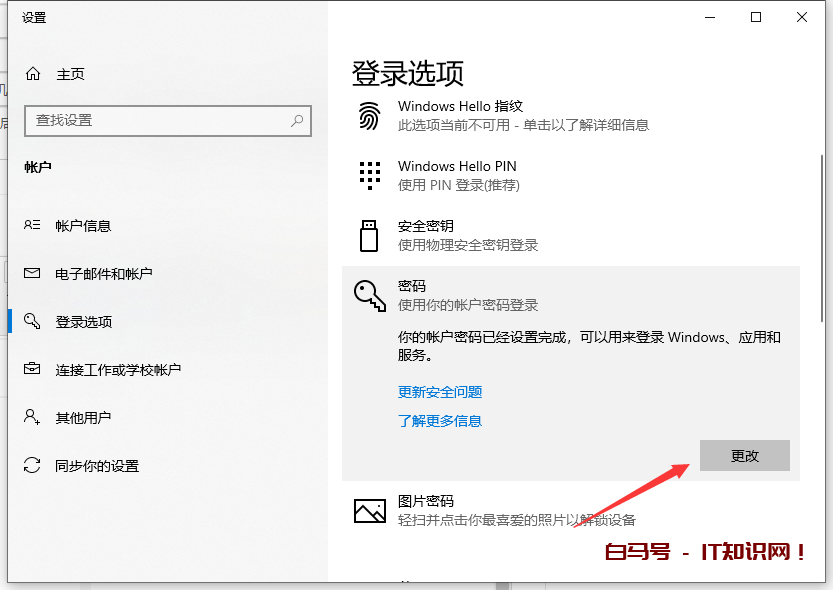
Task: Click the 其他用户 add-person icon
Action: (32, 417)
